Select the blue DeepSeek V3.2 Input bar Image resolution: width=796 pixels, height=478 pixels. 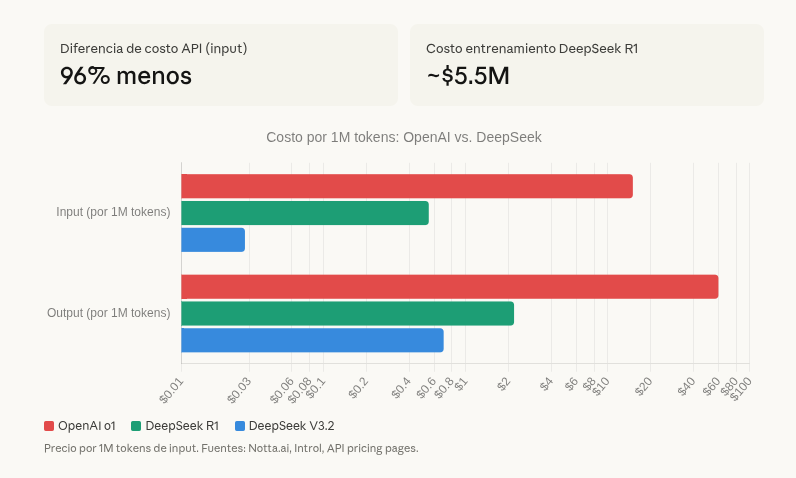[x=213, y=240]
